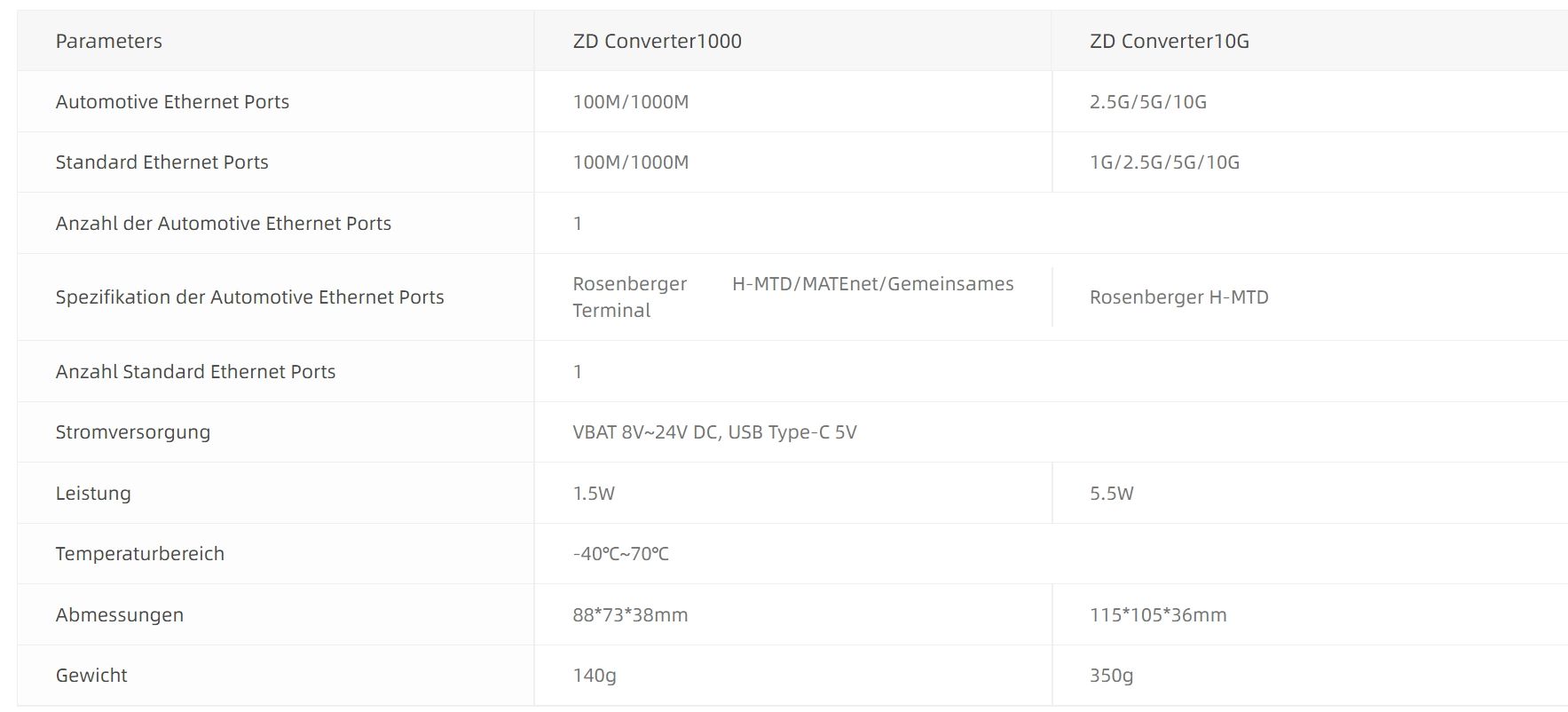Viewport: 1568px width, 712px height.
Task: Click the "88*73*38mm" dimensions value
Action: point(630,615)
